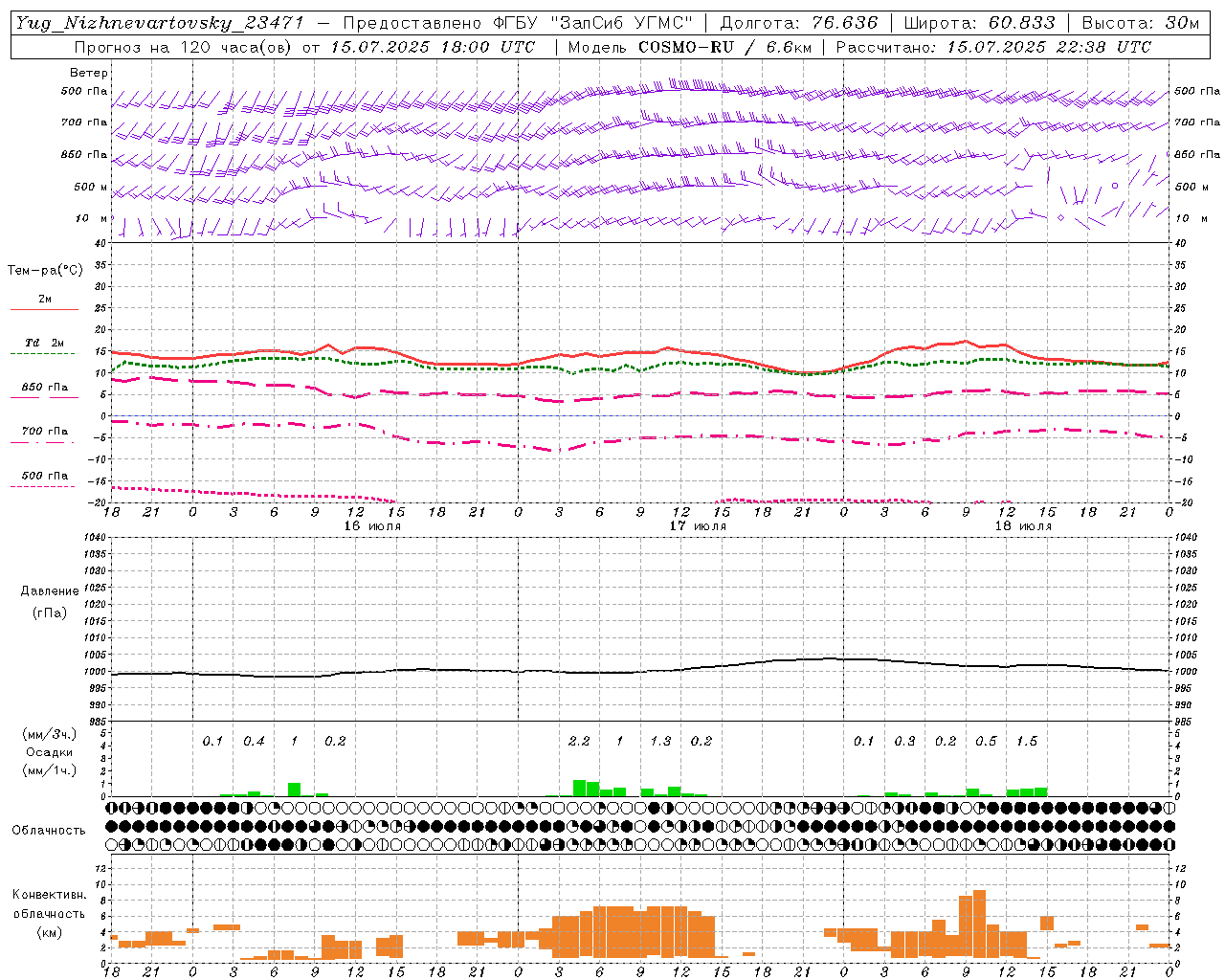This screenshot has width=1225, height=980.
Task: Click the 850 гПа temperature legend entry
Action: [x=44, y=388]
